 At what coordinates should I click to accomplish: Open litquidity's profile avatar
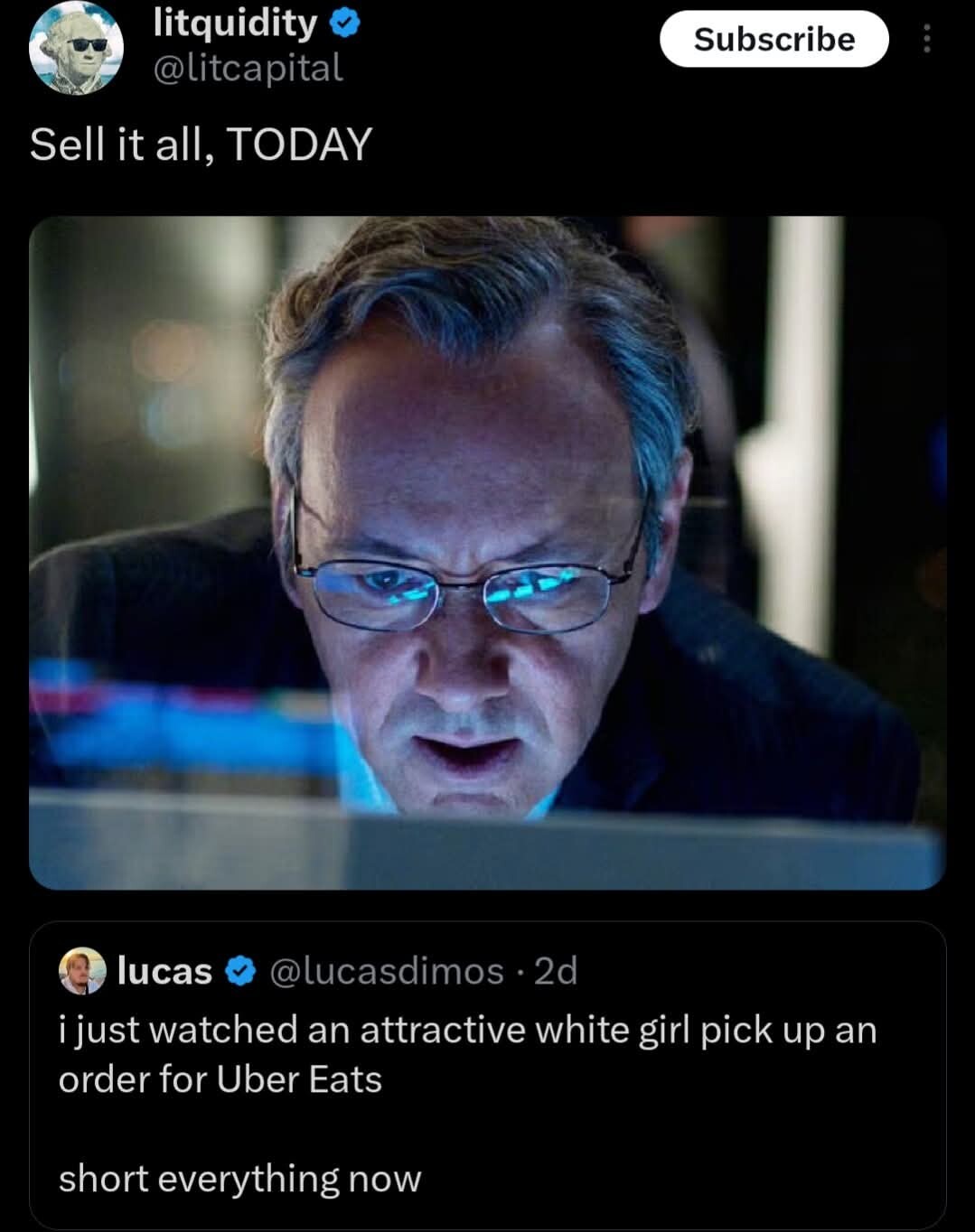click(76, 47)
